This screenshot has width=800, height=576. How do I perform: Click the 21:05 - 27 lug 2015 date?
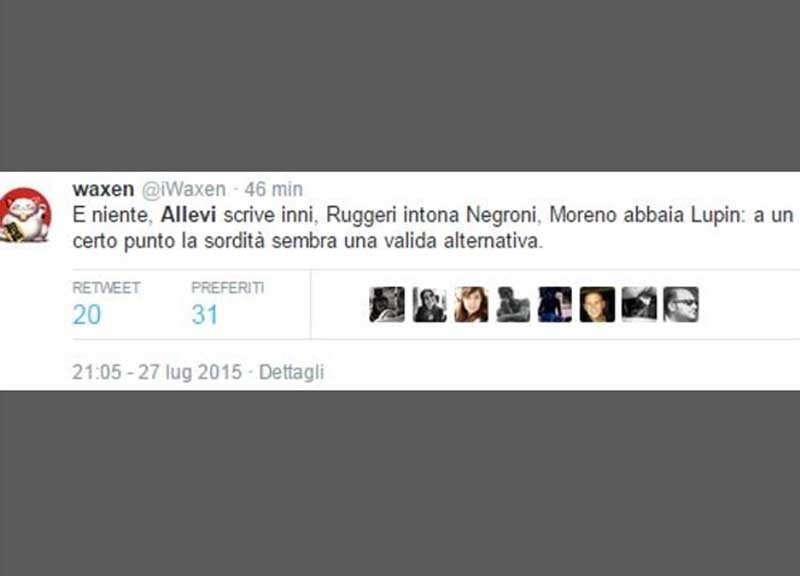[x=157, y=372]
